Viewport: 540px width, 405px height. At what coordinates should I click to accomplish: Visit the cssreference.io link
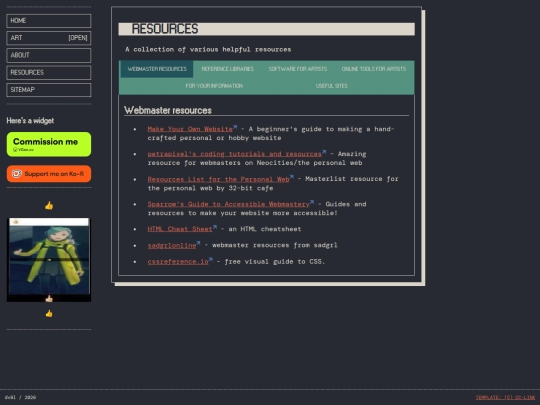[178, 262]
